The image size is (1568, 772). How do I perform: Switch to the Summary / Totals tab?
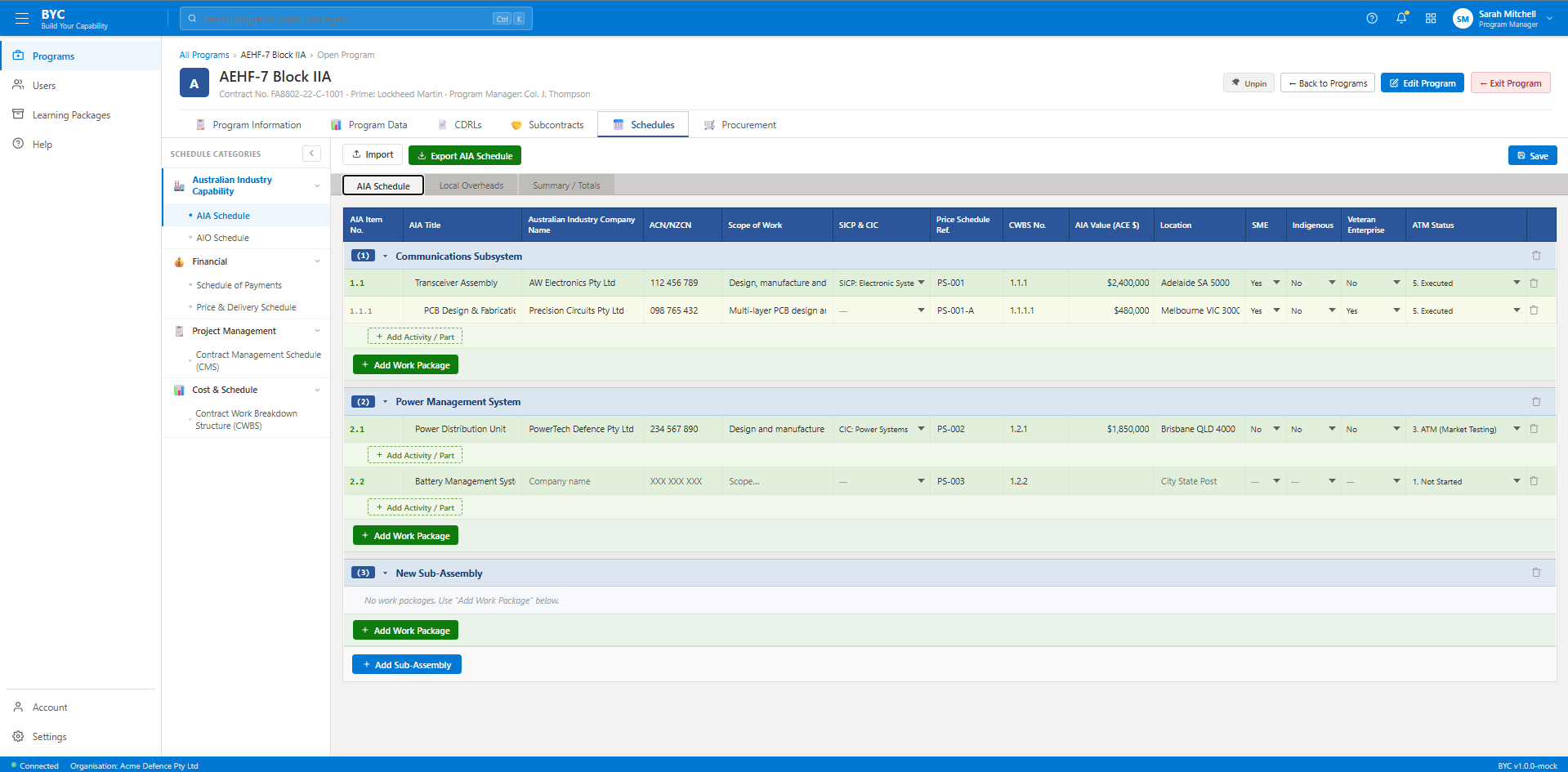tap(566, 185)
